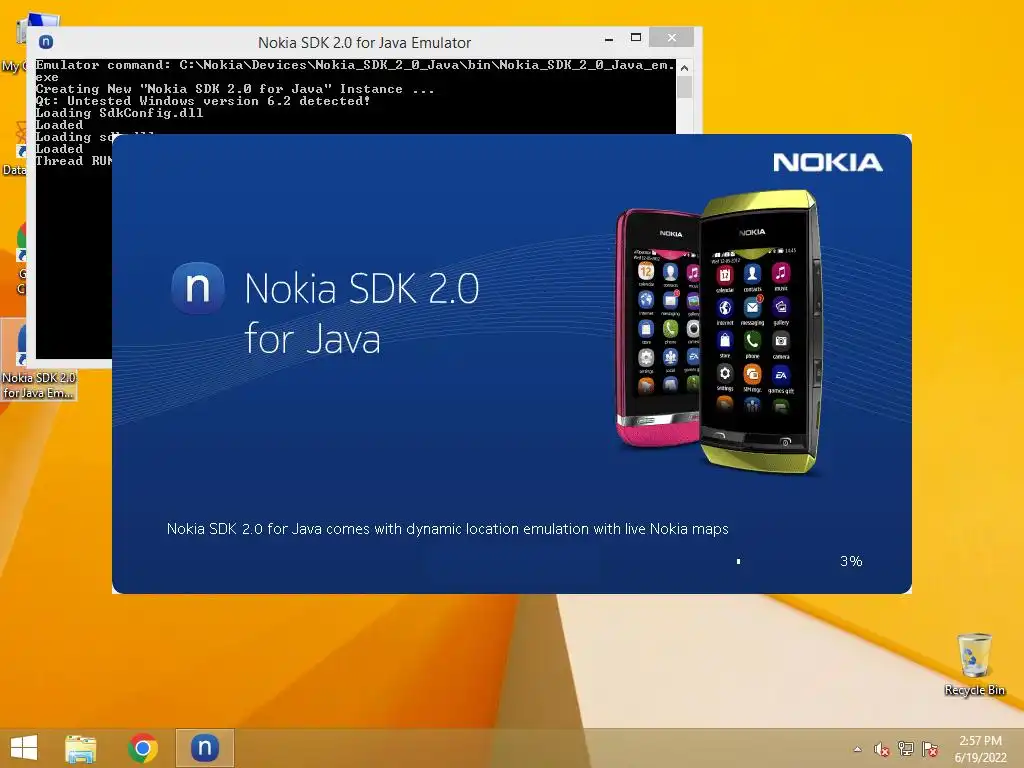The width and height of the screenshot is (1024, 768).
Task: Click the NOKIA wordmark on the splash screen
Action: pyautogui.click(x=827, y=163)
